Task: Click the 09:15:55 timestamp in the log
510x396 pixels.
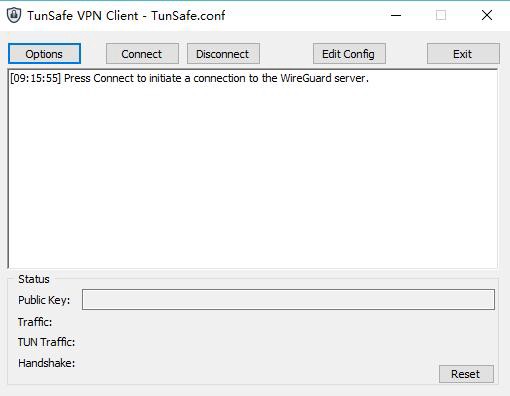Action: tap(36, 78)
